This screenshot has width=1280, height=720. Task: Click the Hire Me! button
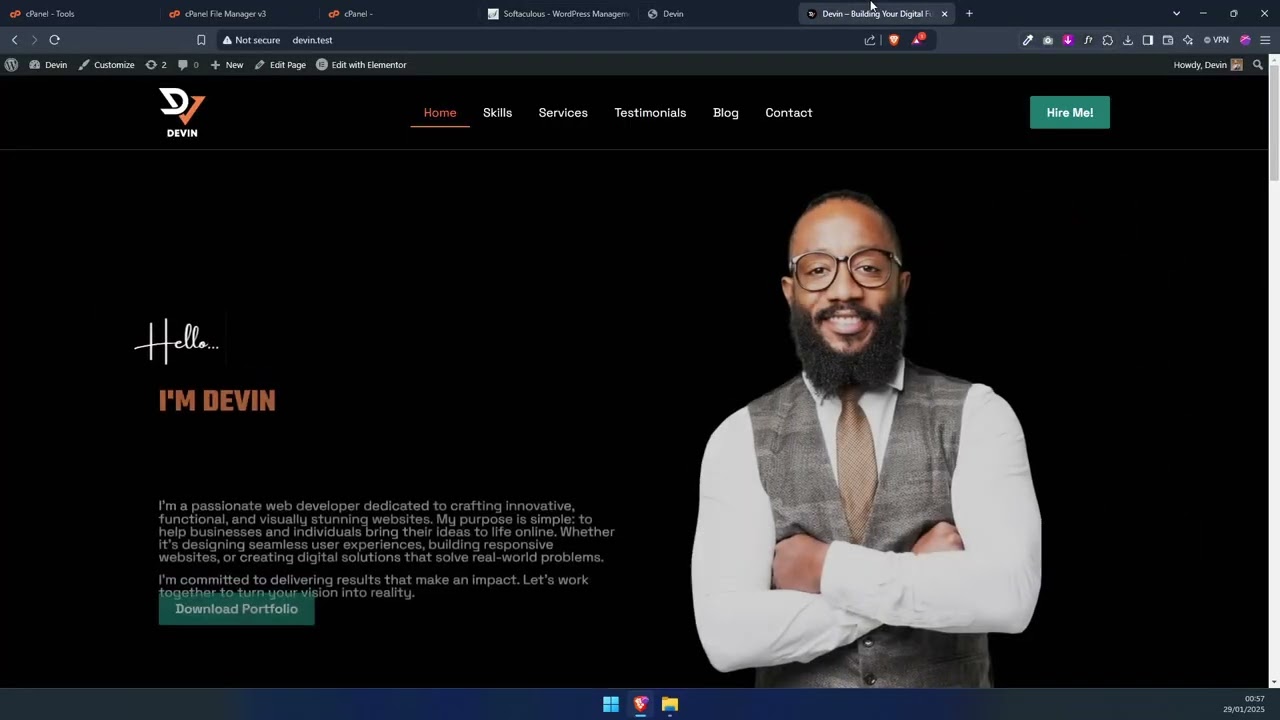coord(1070,113)
